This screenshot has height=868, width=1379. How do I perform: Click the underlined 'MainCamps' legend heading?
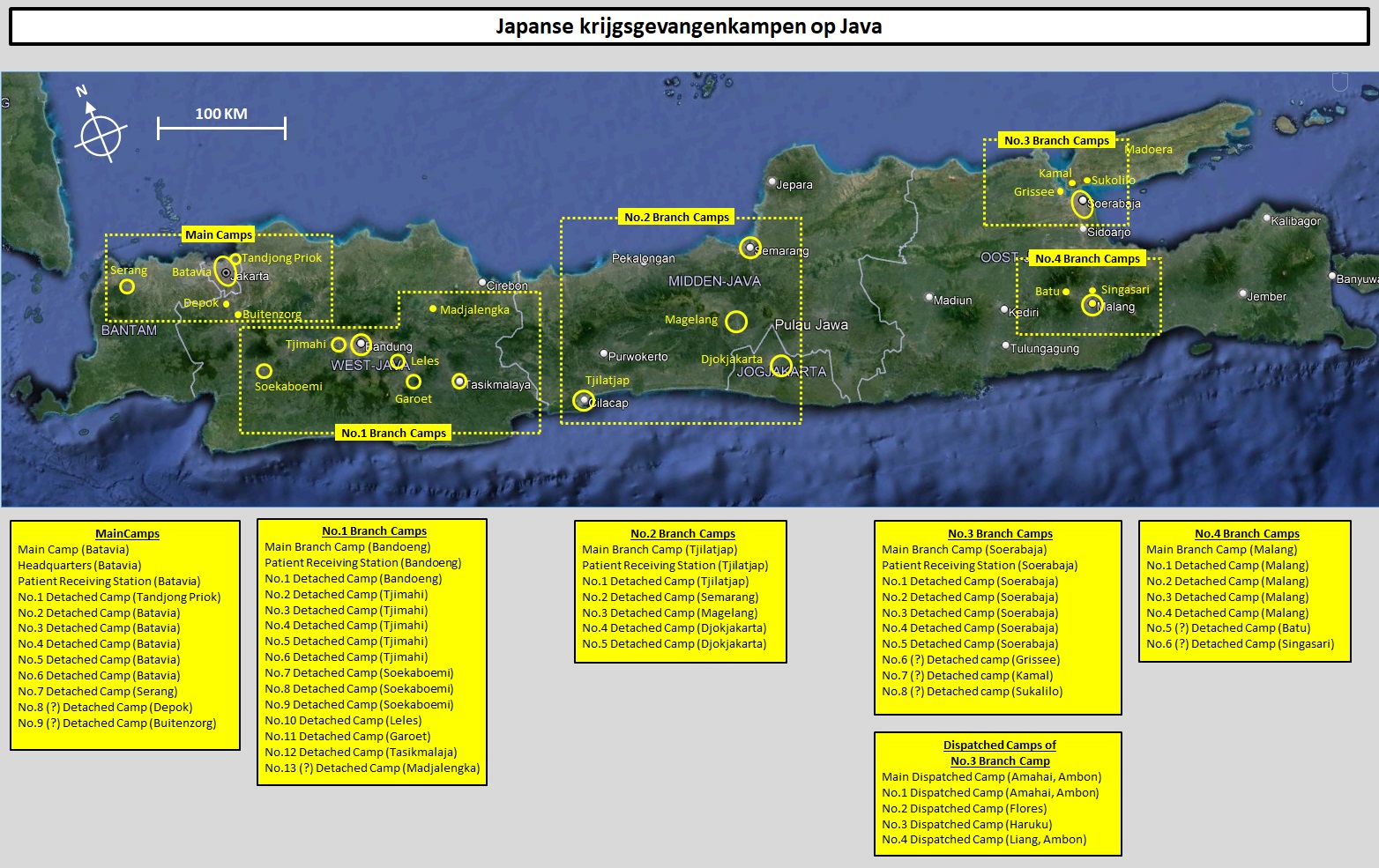[127, 533]
